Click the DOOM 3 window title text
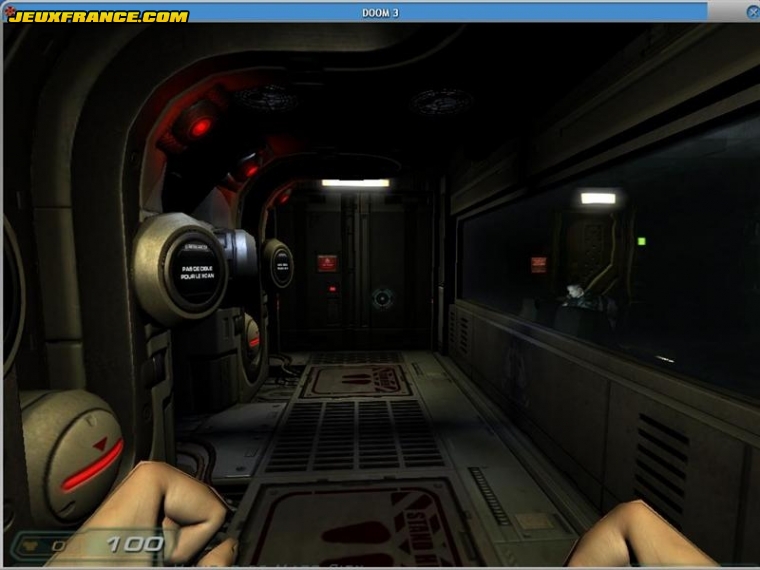Image resolution: width=760 pixels, height=570 pixels. click(380, 13)
